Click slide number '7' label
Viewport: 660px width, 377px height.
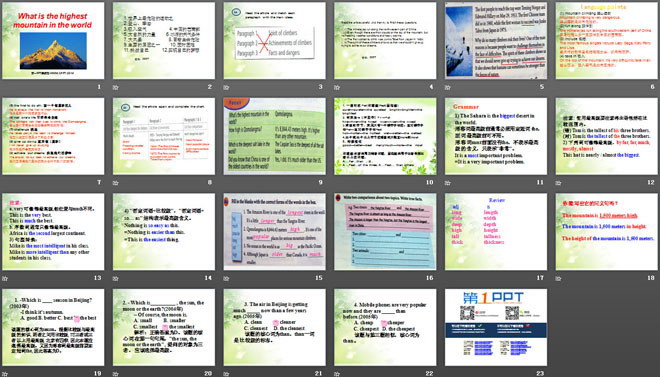99,183
